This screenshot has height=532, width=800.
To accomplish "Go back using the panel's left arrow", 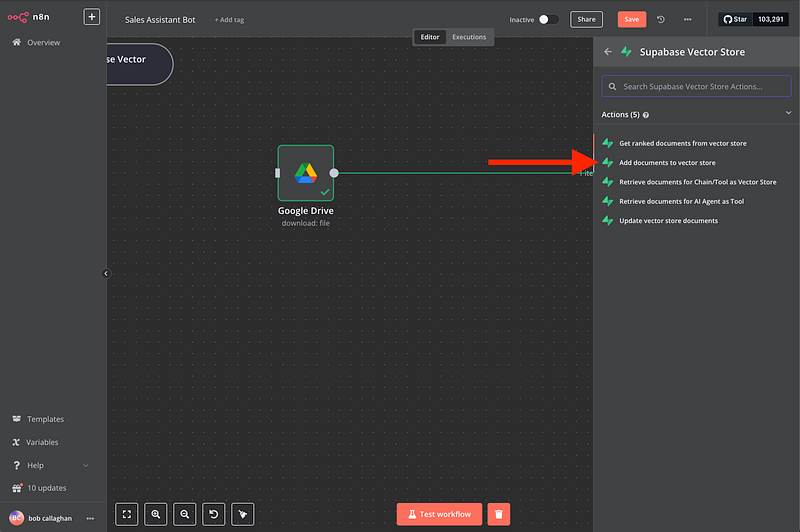I will coord(608,52).
